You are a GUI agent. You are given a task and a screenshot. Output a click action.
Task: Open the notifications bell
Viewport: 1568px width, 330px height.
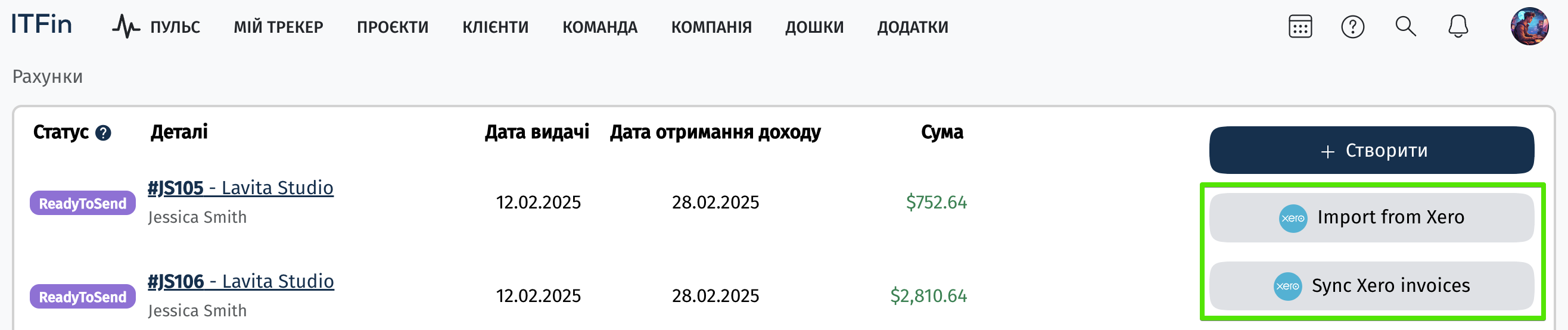(1458, 27)
